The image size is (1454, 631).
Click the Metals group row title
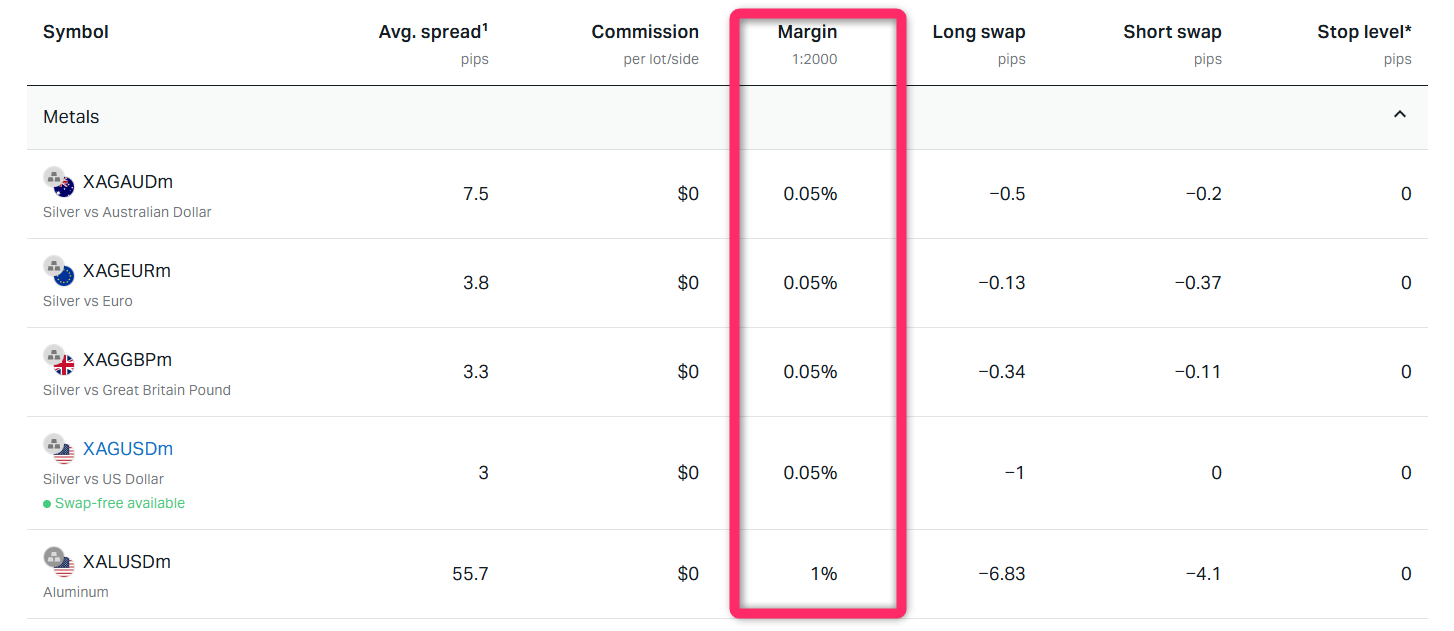click(71, 117)
